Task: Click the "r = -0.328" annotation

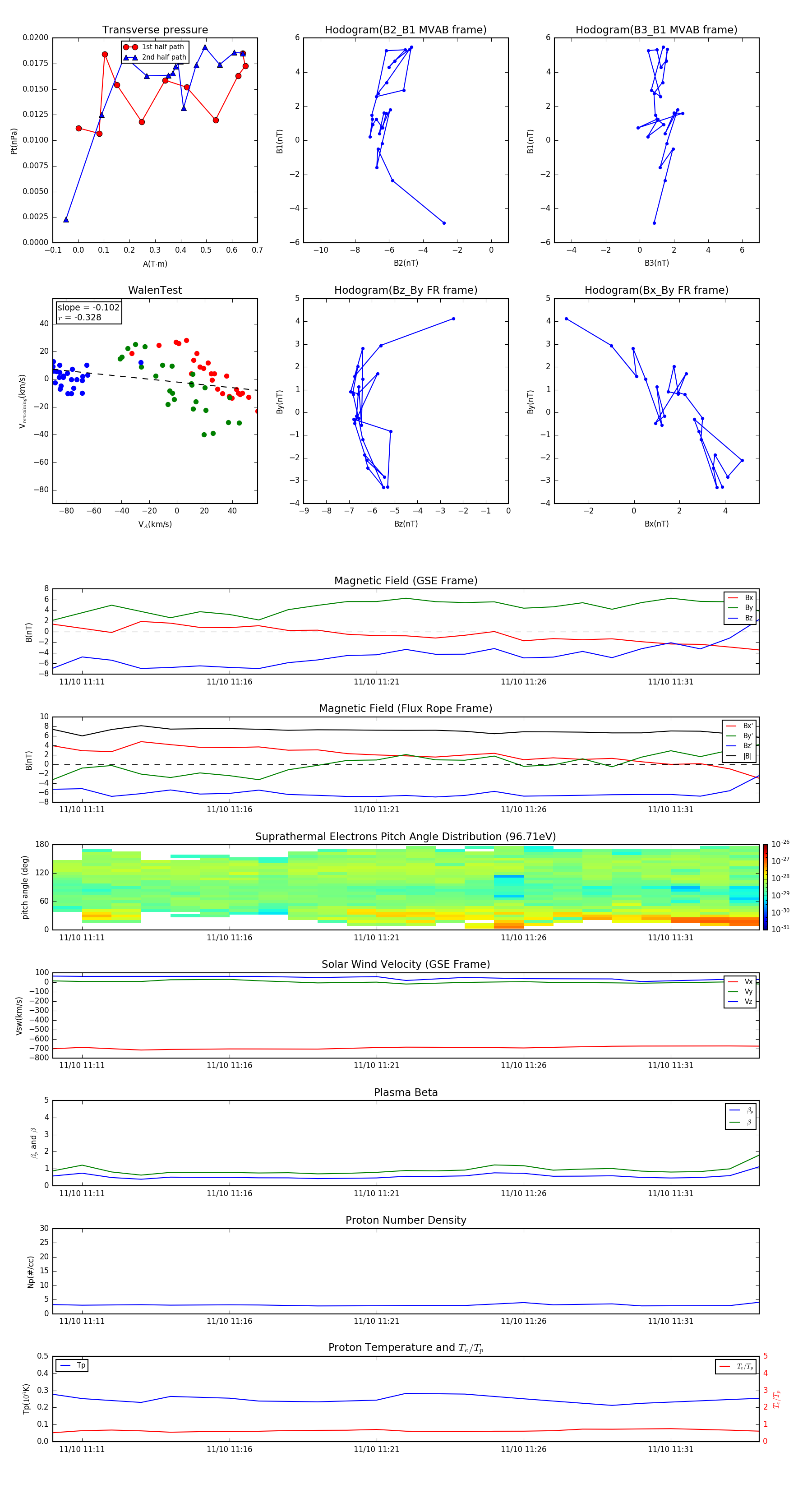Action: (x=80, y=317)
